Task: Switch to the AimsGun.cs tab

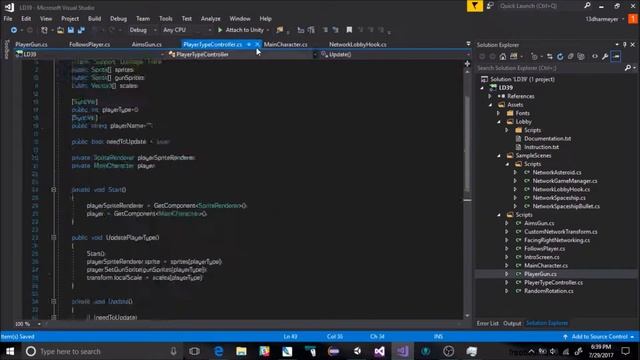Action: click(x=147, y=44)
